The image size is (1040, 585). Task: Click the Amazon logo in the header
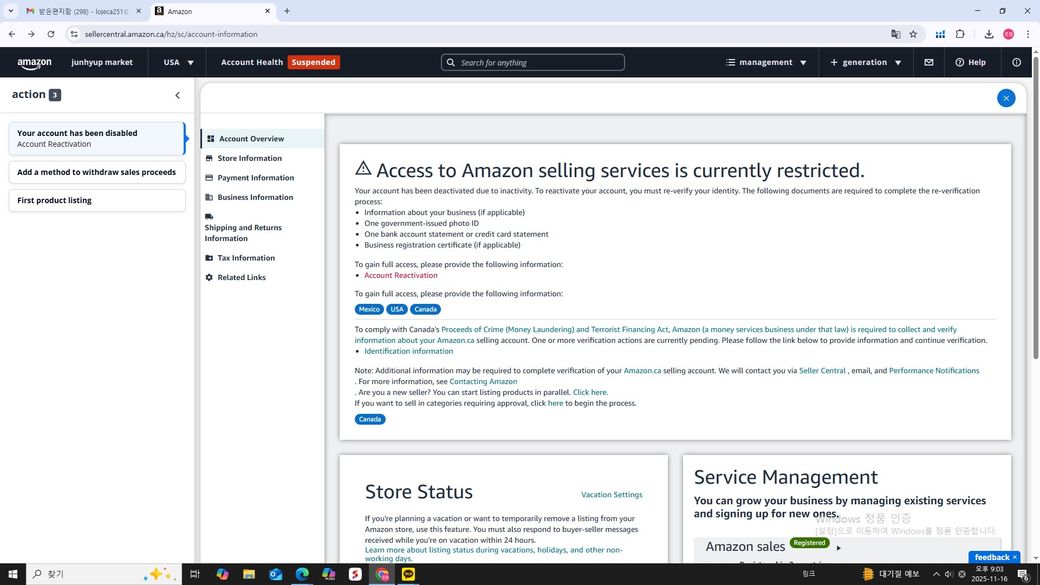tap(34, 63)
